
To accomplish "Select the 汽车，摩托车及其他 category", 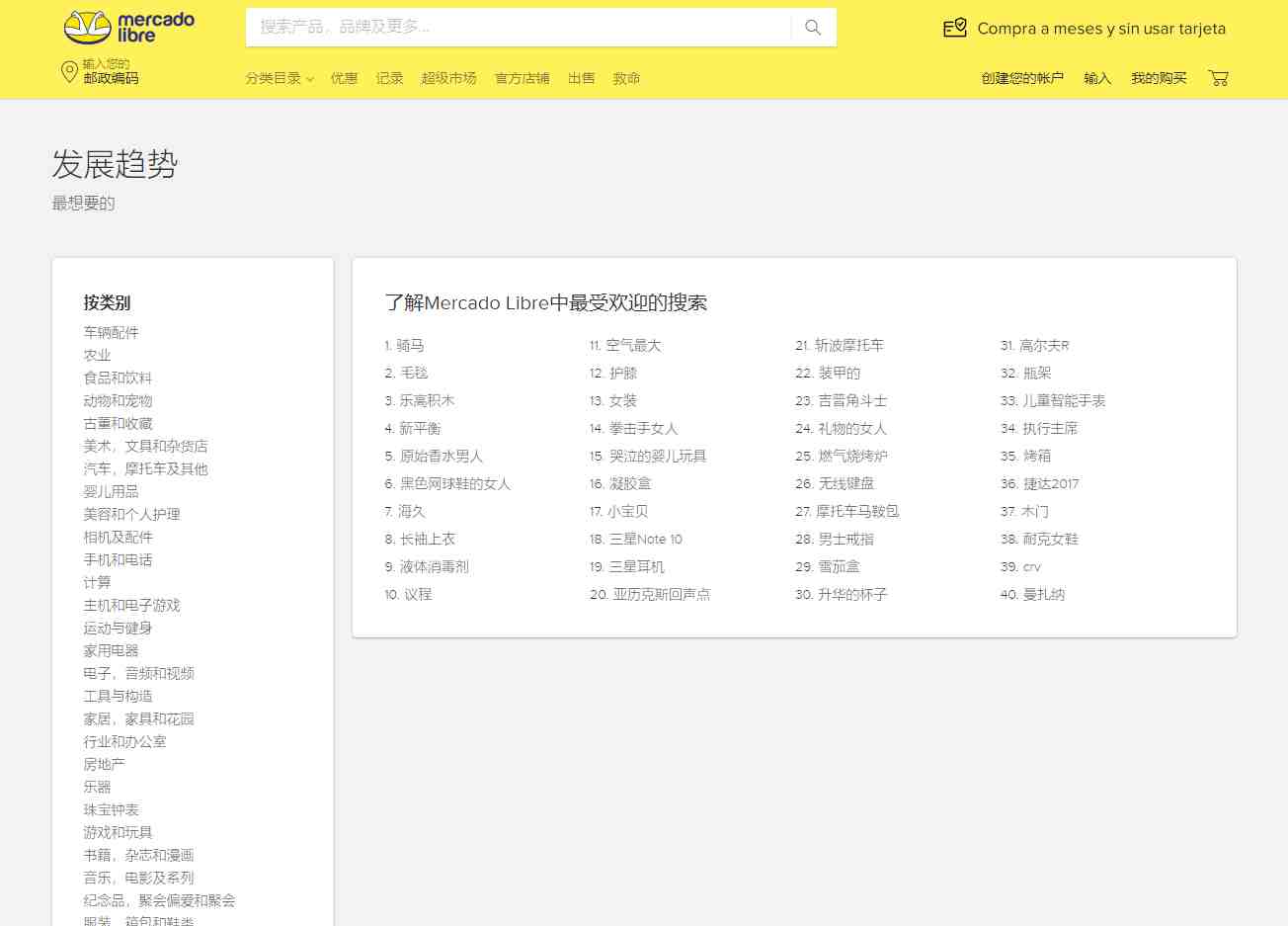I will click(145, 468).
